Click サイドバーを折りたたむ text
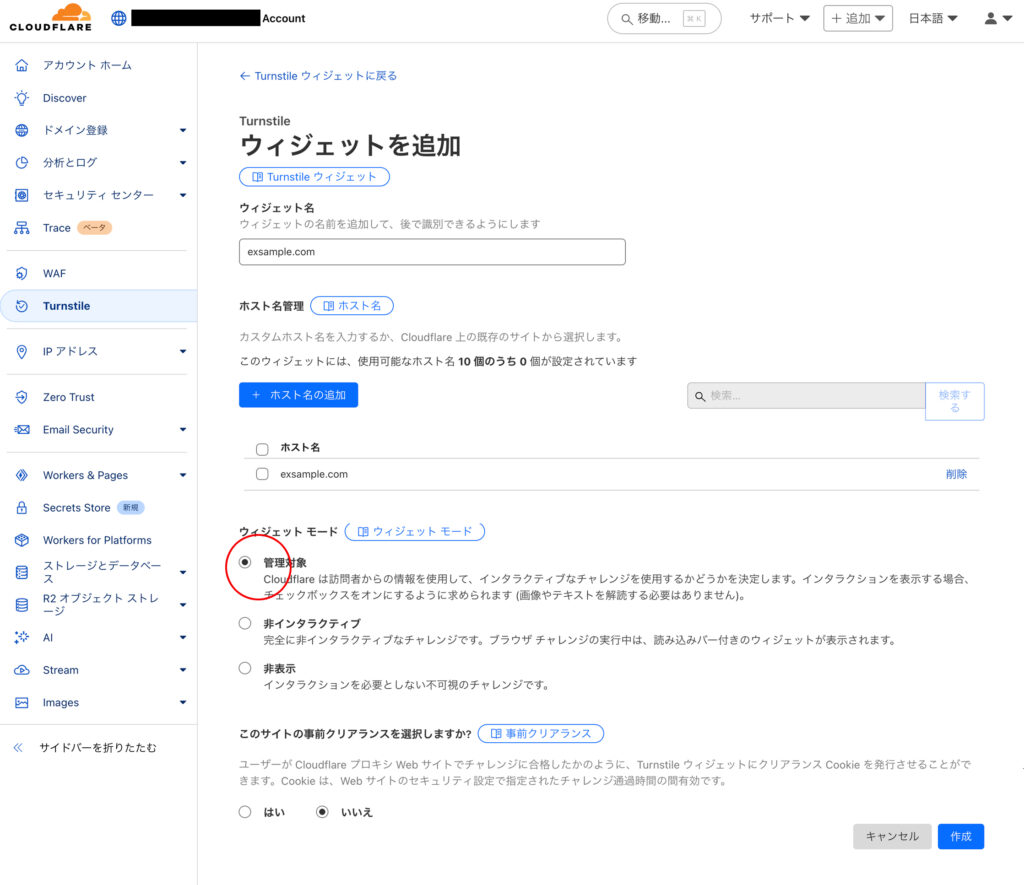 click(98, 748)
